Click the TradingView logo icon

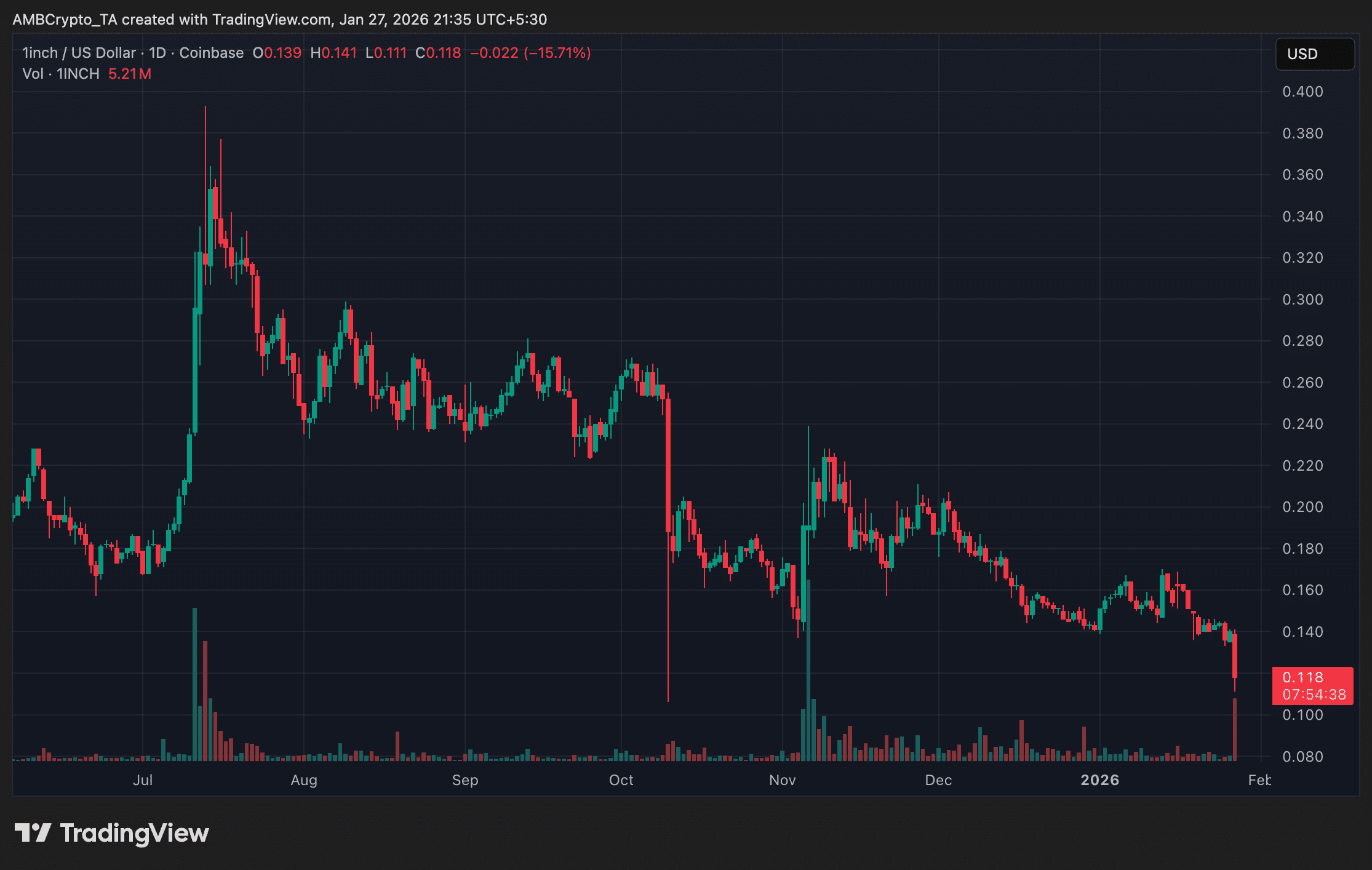(x=33, y=833)
